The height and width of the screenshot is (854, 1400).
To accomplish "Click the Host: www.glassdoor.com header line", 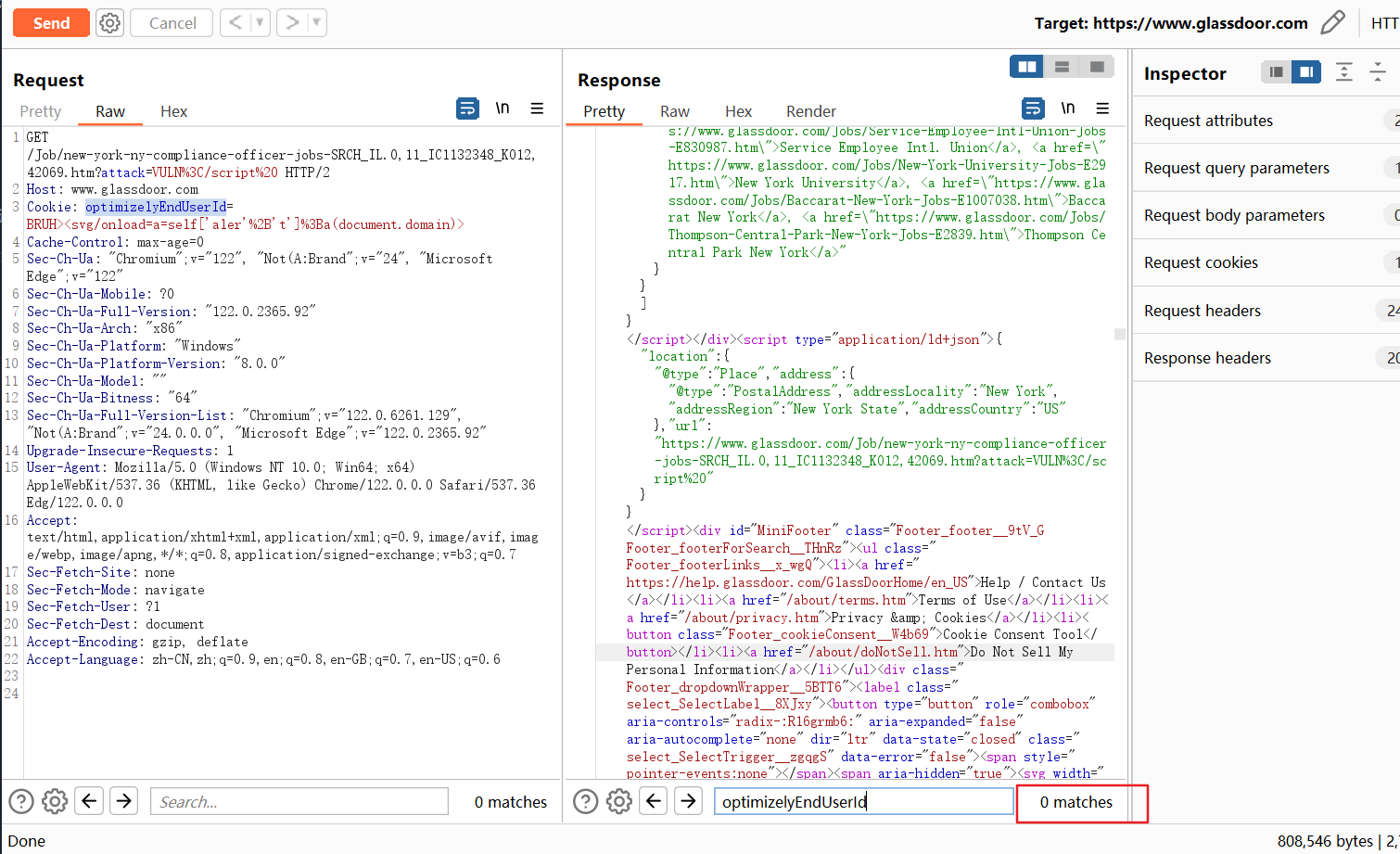I will [112, 189].
